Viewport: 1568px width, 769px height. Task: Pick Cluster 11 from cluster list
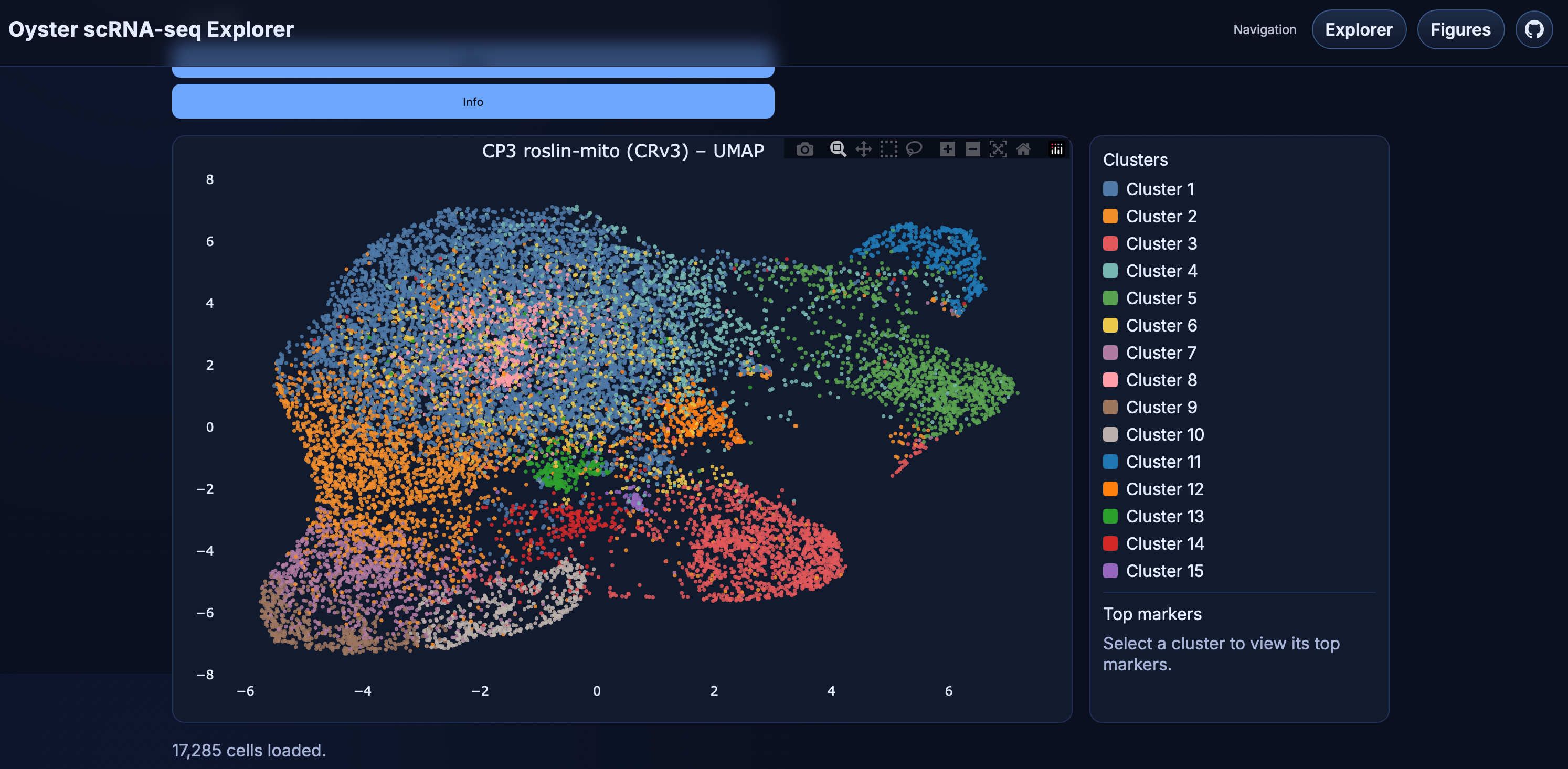coord(1162,462)
